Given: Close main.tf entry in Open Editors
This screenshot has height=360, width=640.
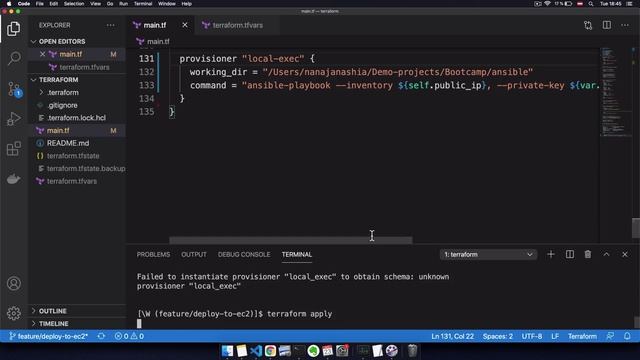Looking at the screenshot, I should (x=42, y=54).
